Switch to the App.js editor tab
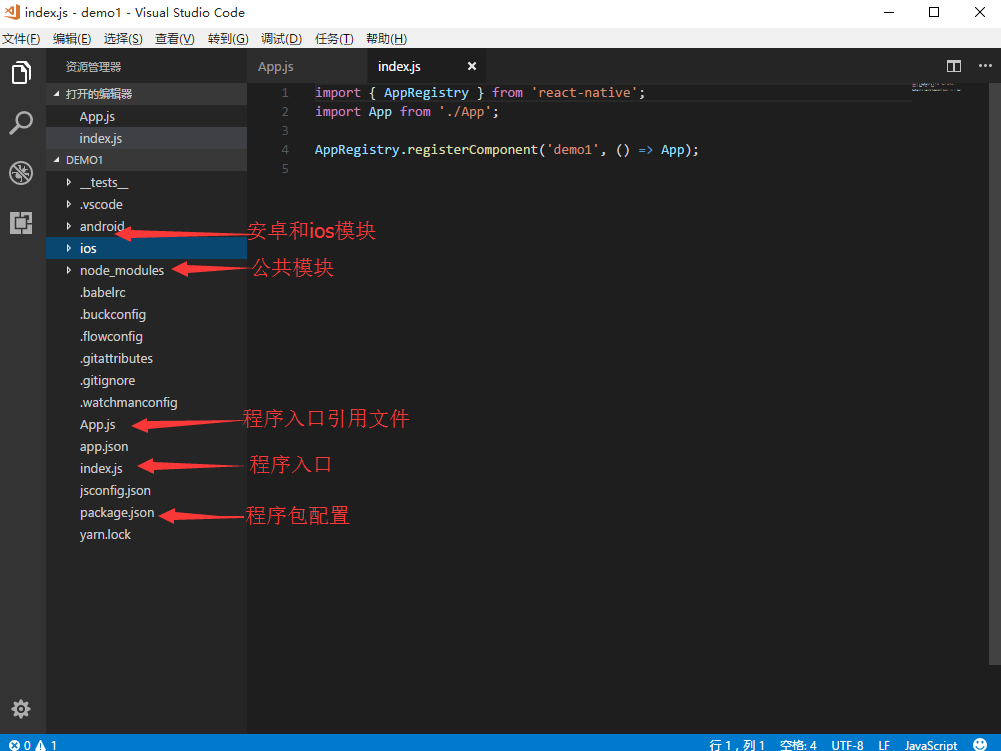Viewport: 1001px width, 751px height. click(307, 66)
